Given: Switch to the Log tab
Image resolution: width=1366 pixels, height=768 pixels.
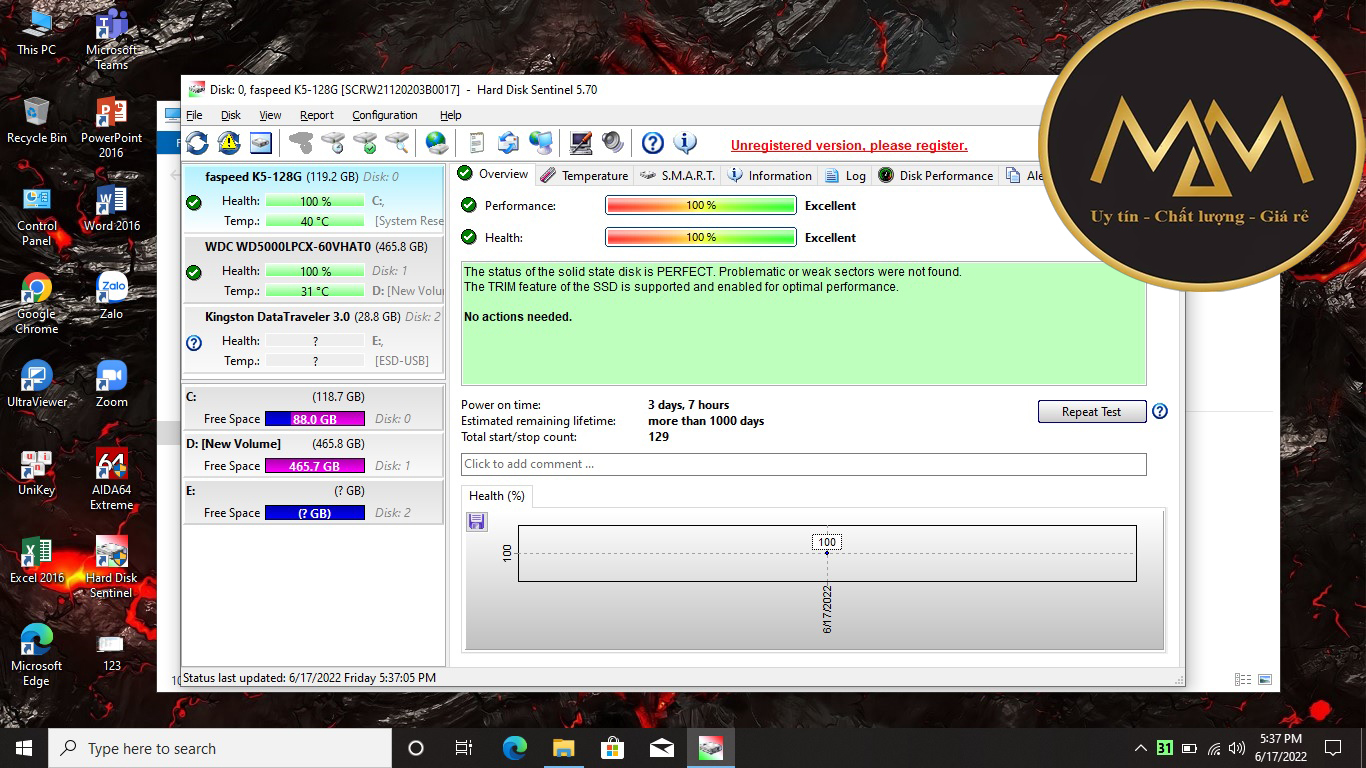Looking at the screenshot, I should tap(845, 175).
